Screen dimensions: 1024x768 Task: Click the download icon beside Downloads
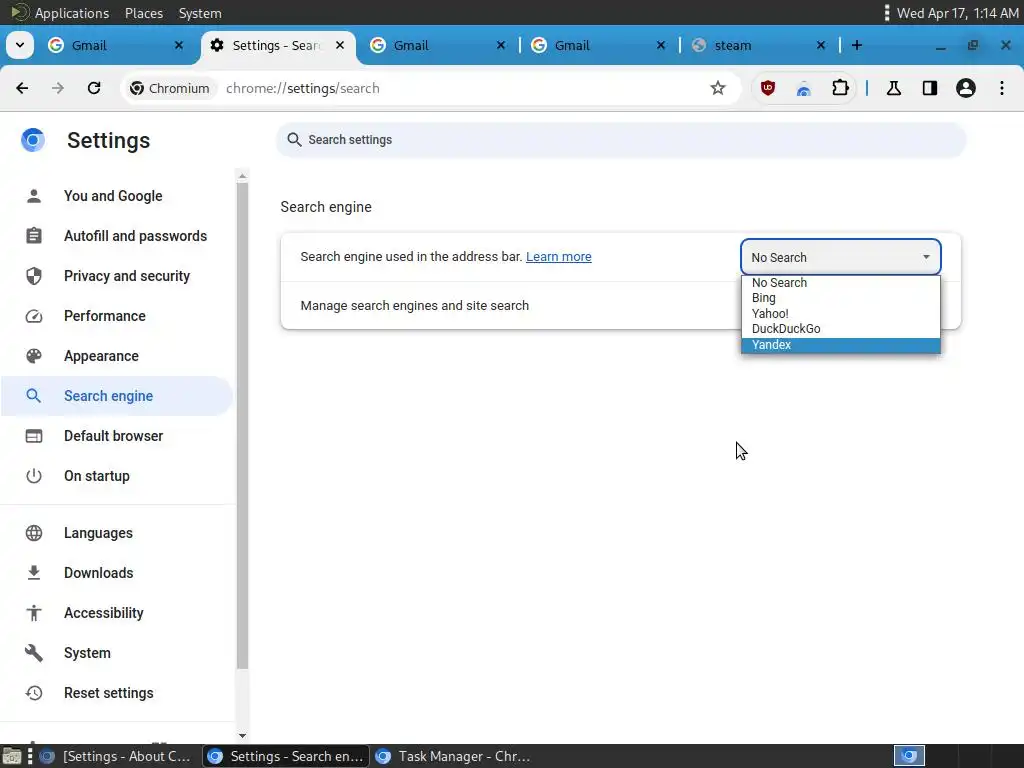point(34,573)
